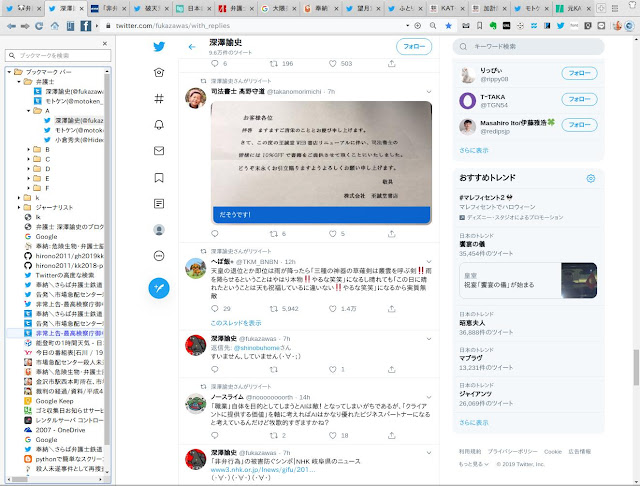The width and height of the screenshot is (640, 486).
Task: Open Notifications bell in sidebar
Action: [x=159, y=124]
